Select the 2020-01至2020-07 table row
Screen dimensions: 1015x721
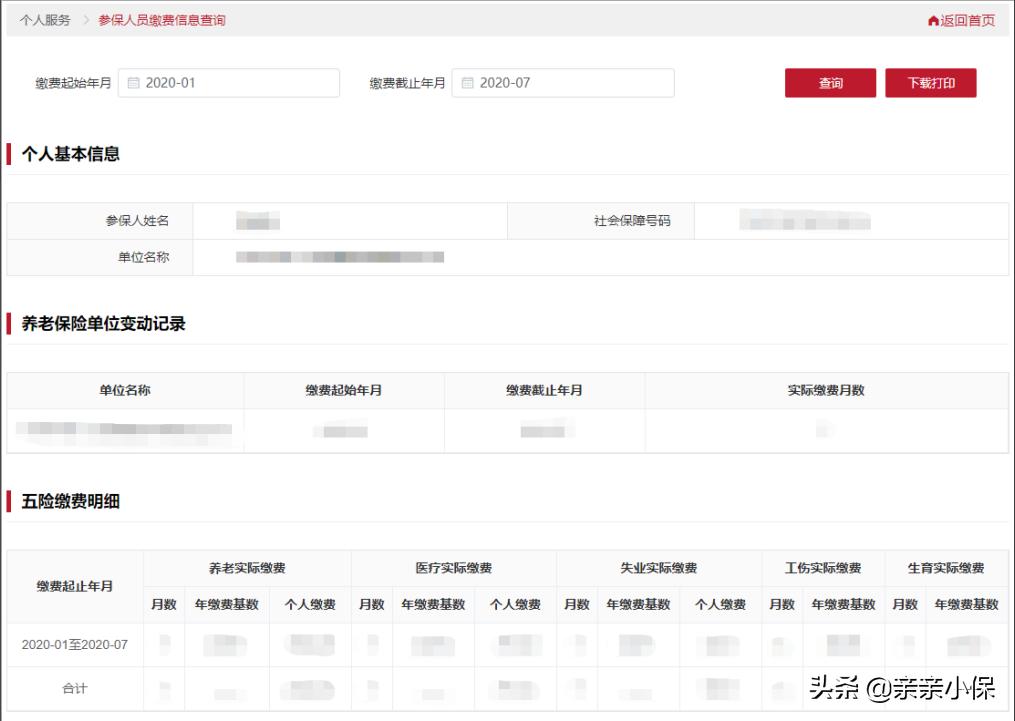pos(75,645)
